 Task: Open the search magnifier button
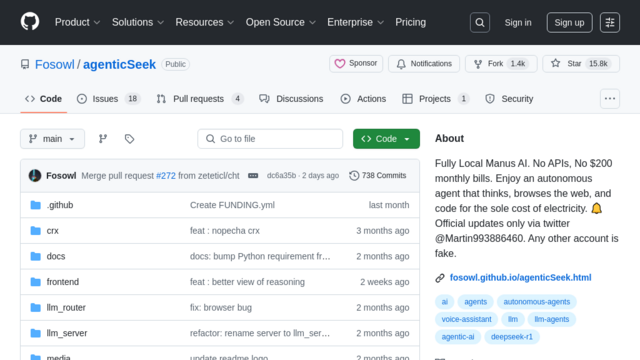click(x=480, y=22)
